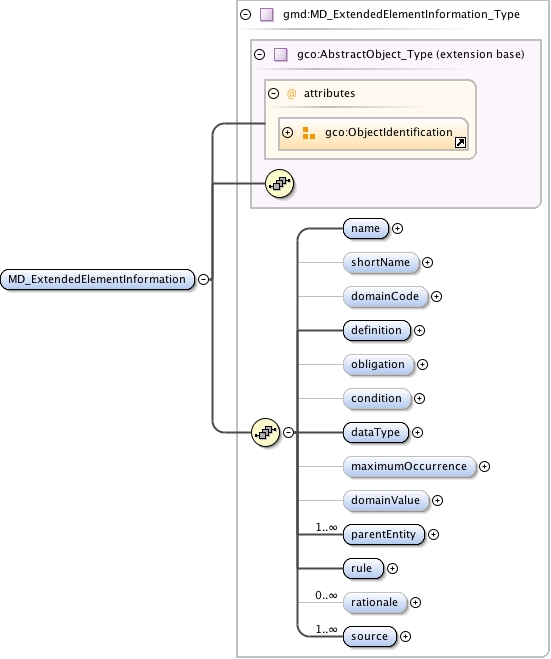Collapse the gmd:MD_ExtendedElementInformation_Type box
This screenshot has height=659, width=551.
coord(245,15)
